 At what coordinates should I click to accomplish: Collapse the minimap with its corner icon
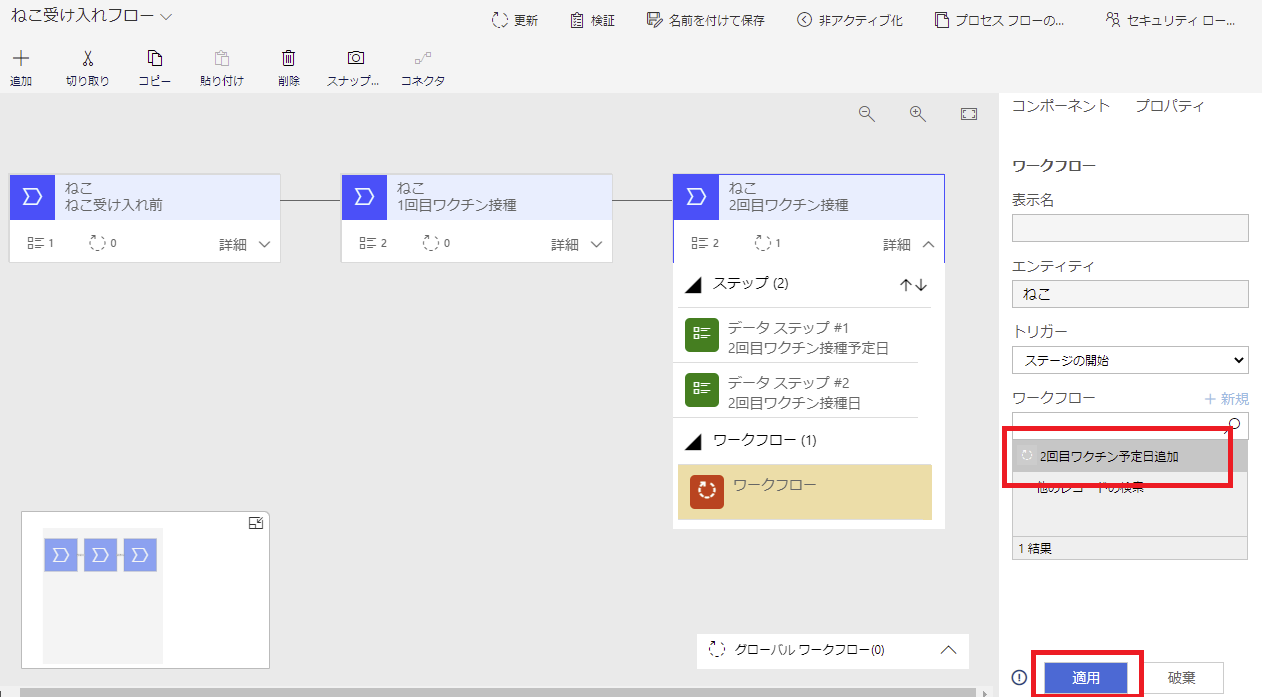click(256, 523)
